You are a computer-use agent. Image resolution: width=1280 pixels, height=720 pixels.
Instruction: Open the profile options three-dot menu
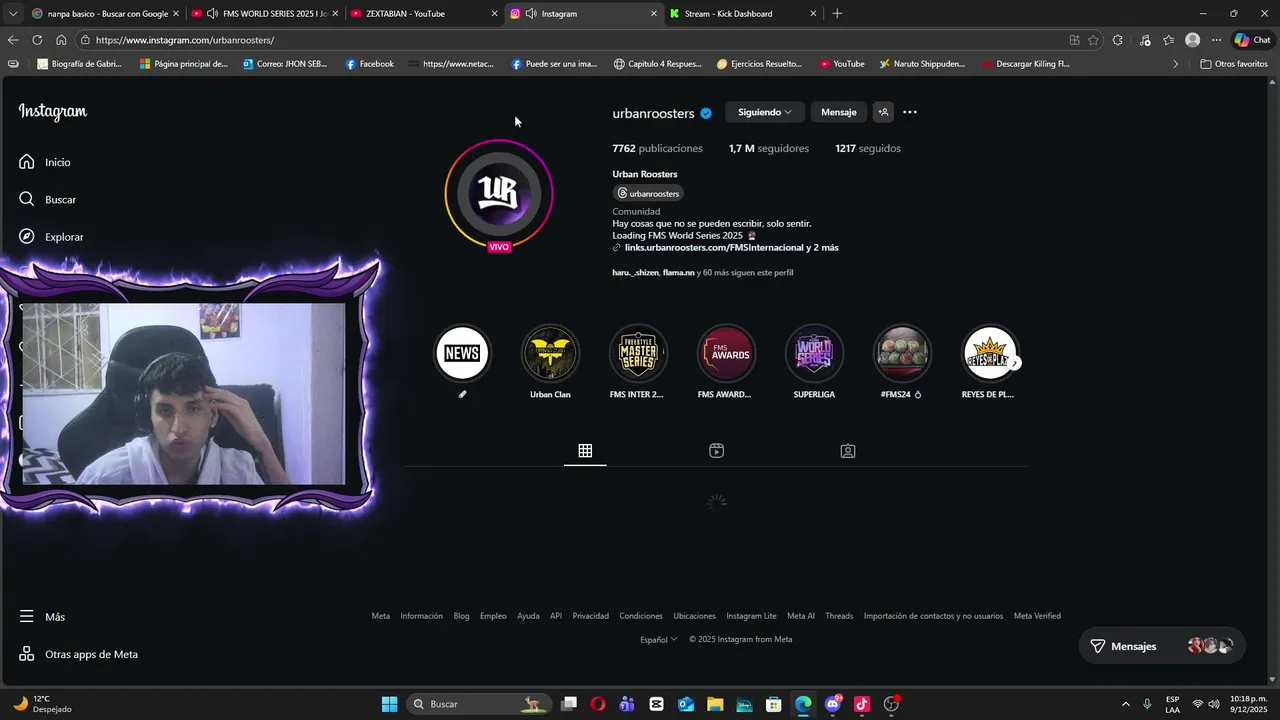click(910, 112)
